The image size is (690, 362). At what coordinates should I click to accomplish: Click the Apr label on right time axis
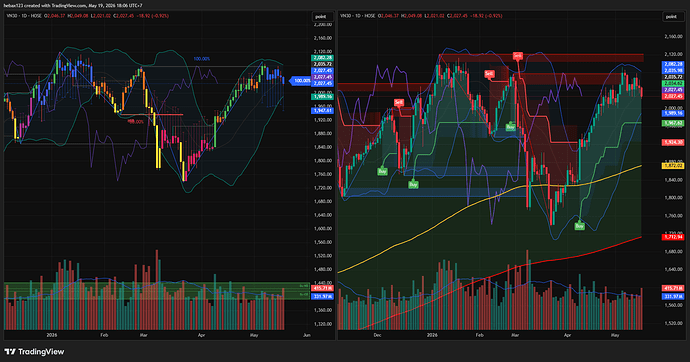[567, 335]
